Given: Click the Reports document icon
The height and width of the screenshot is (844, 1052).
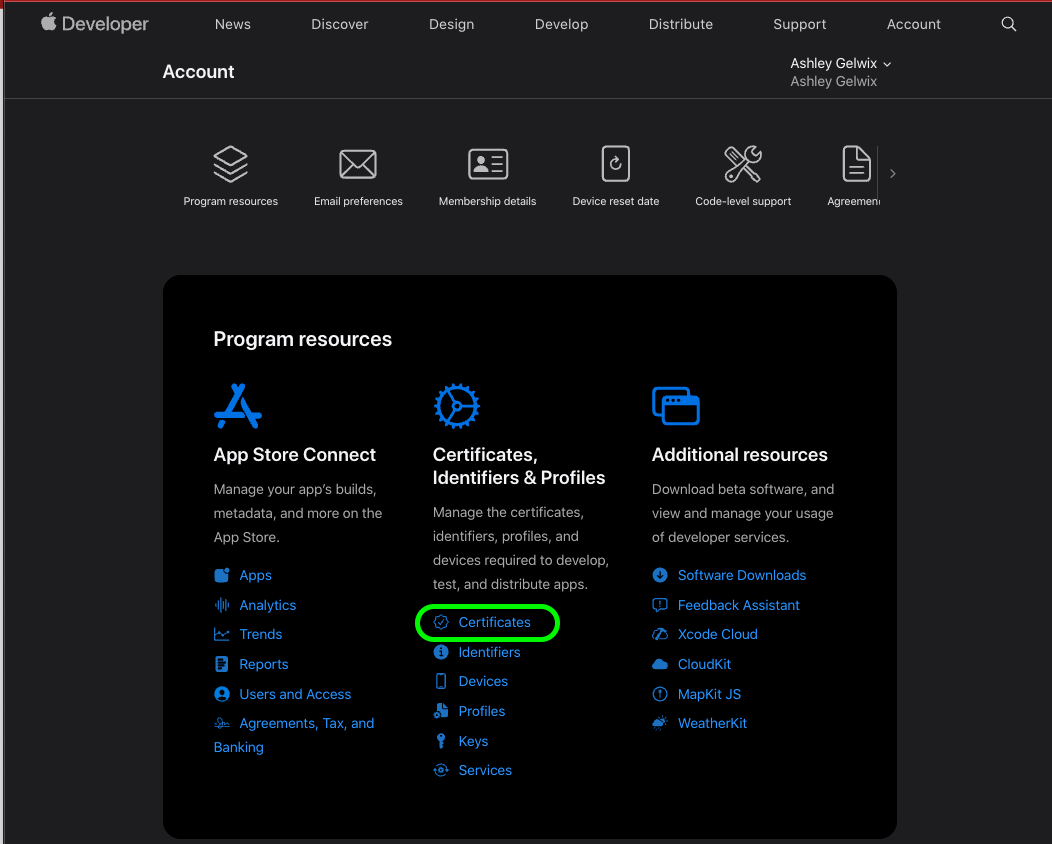Looking at the screenshot, I should click(x=221, y=664).
